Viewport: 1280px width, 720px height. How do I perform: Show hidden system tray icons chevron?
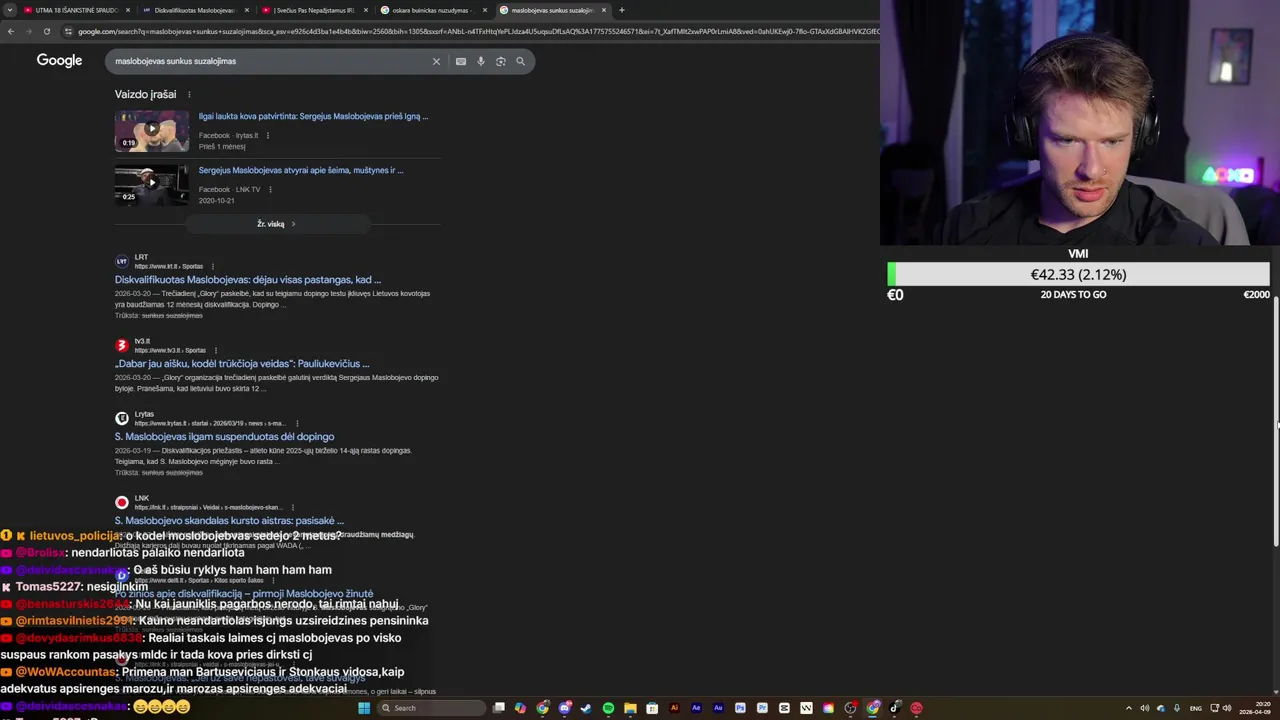(x=1129, y=708)
